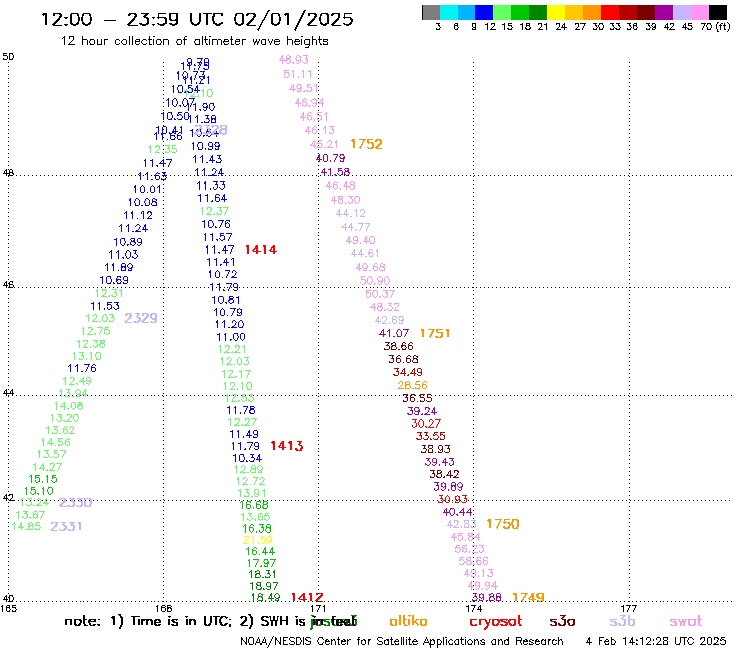This screenshot has width=740, height=650.
Task: Click the red time label 1413
Action: click(286, 446)
